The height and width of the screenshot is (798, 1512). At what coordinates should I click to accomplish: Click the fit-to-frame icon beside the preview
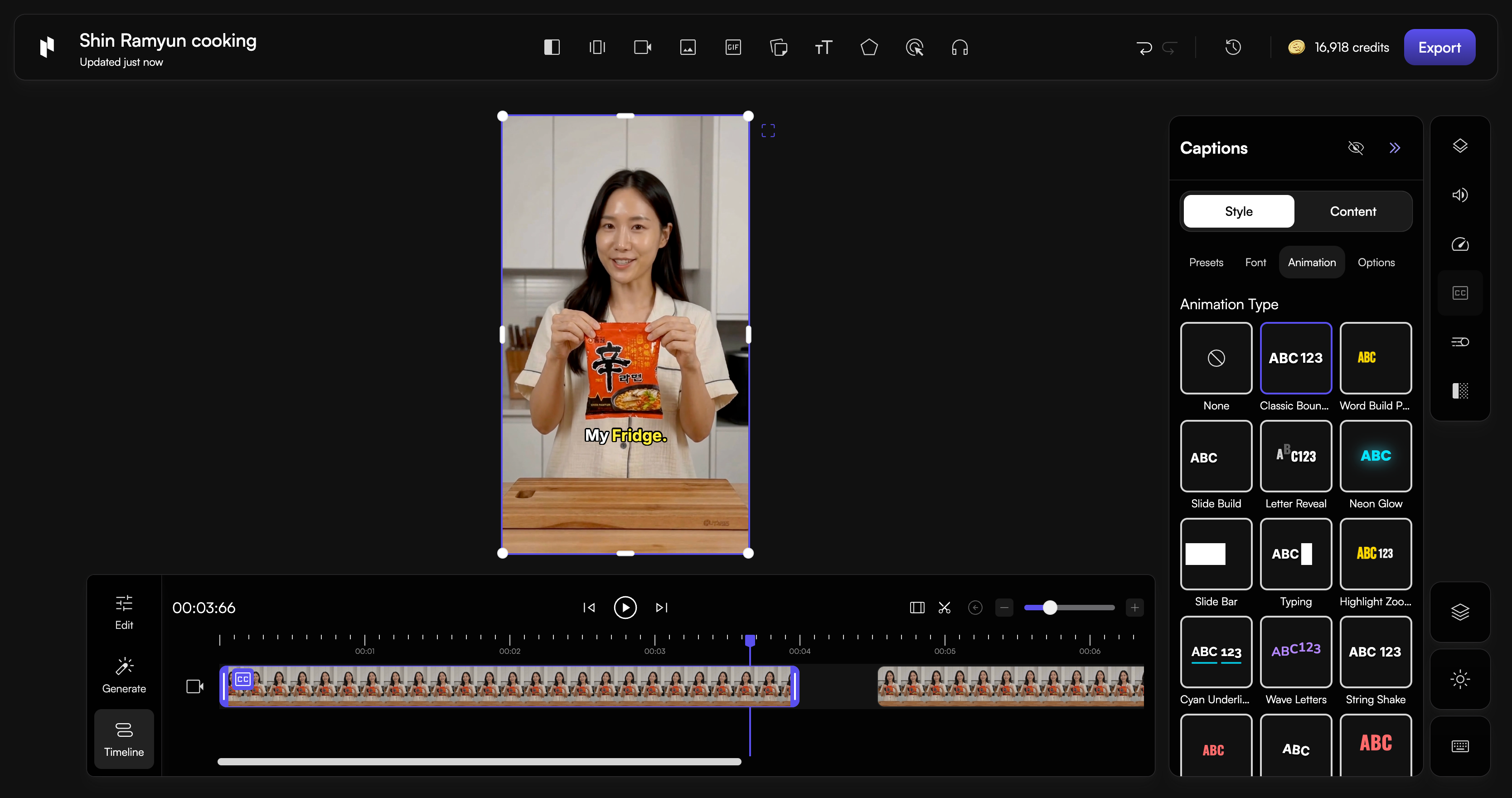768,131
